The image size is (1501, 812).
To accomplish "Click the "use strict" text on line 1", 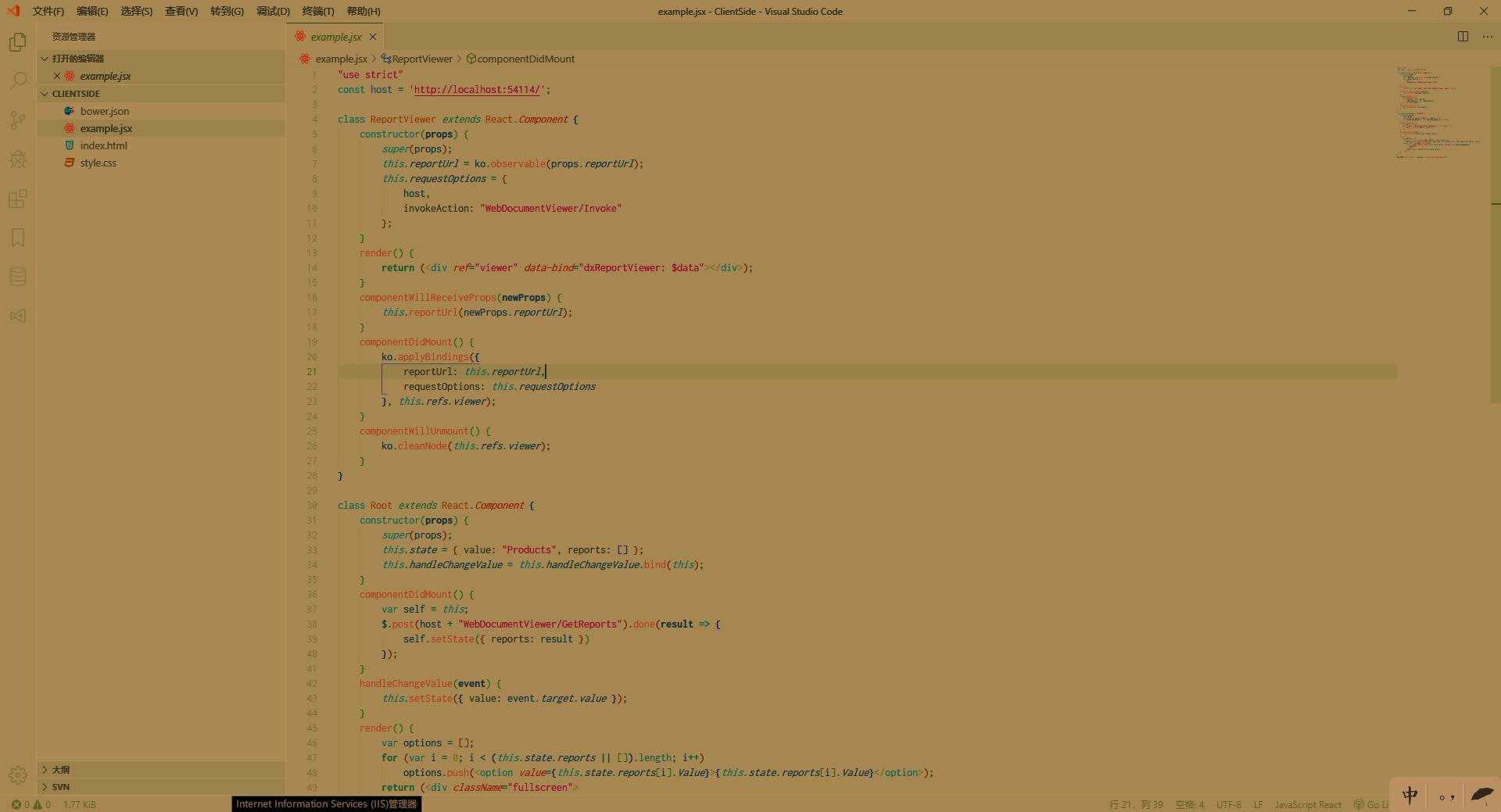I will point(371,75).
